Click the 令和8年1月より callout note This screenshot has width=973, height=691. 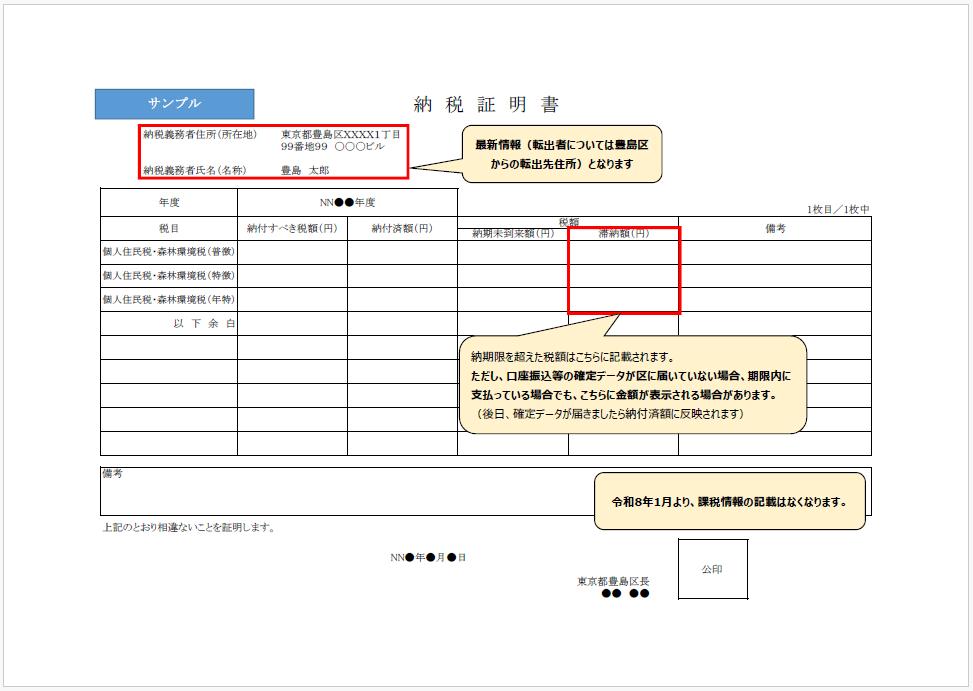tap(729, 501)
